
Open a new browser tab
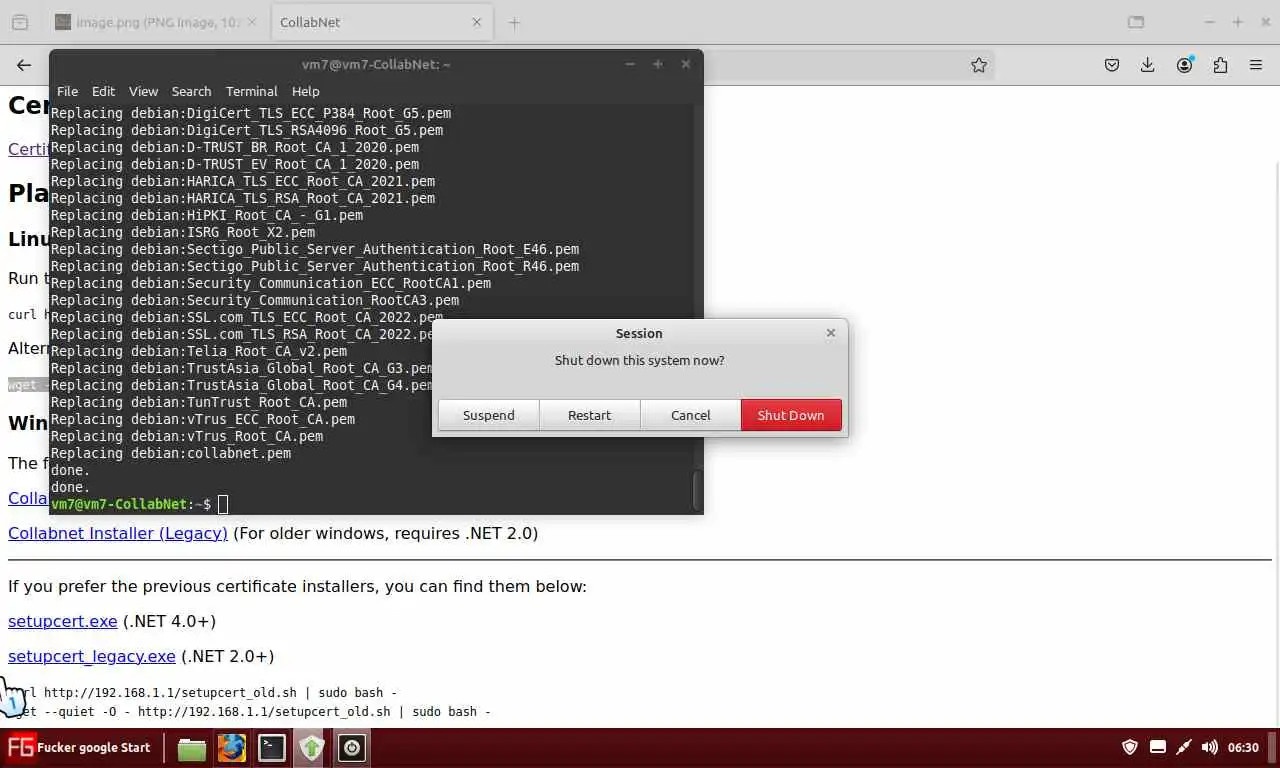[x=514, y=22]
